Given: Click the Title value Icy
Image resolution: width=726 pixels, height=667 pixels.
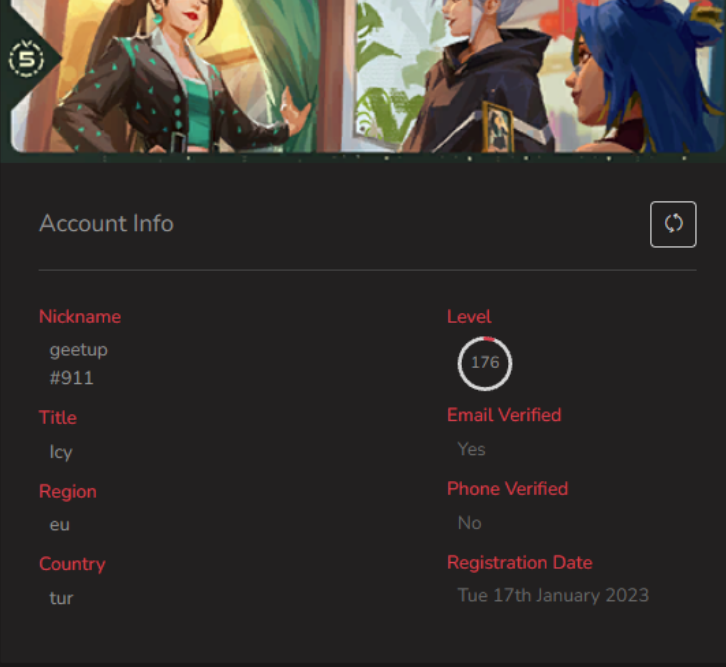Looking at the screenshot, I should [x=61, y=452].
